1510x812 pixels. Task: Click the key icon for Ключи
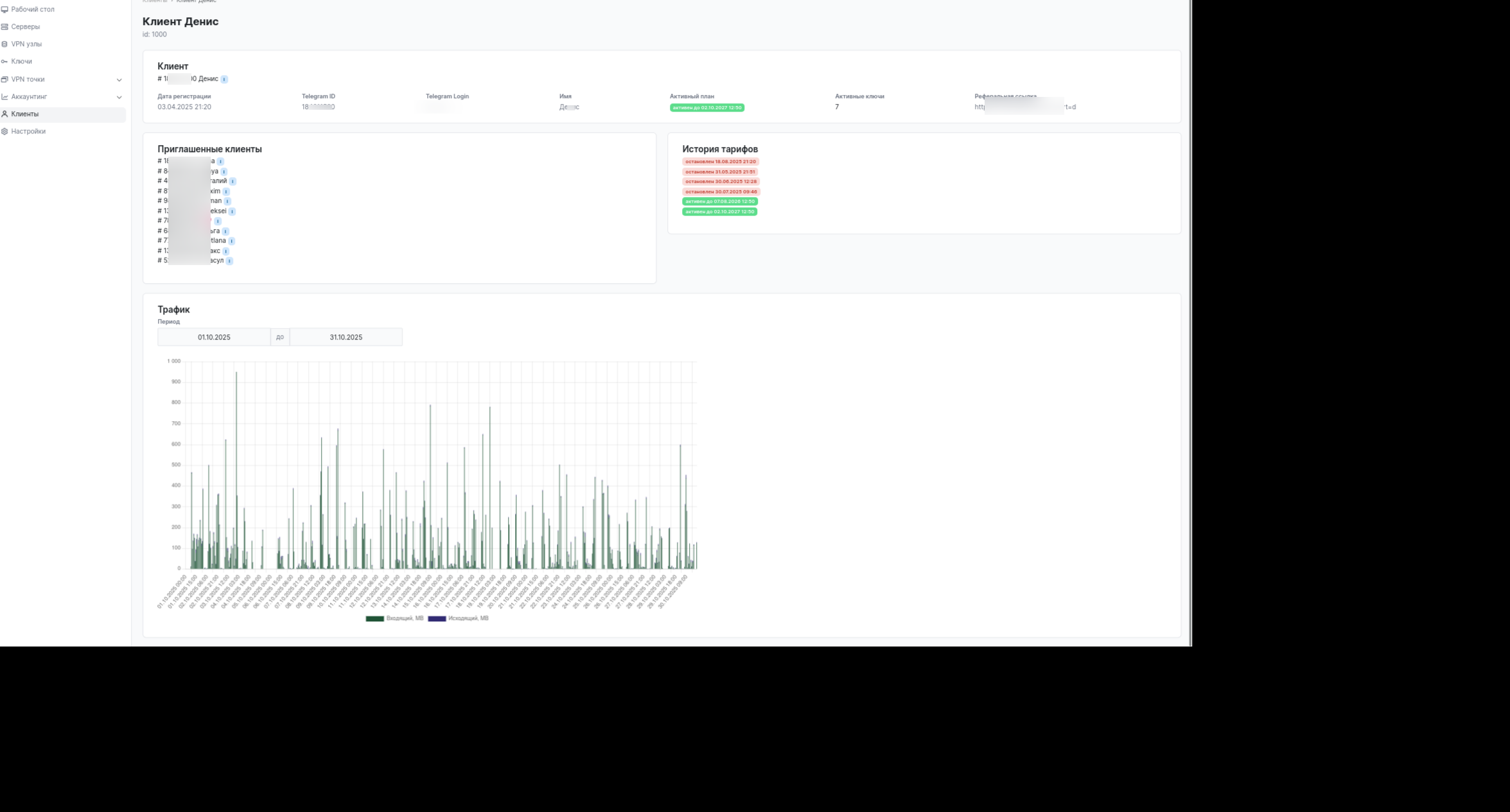(4, 62)
